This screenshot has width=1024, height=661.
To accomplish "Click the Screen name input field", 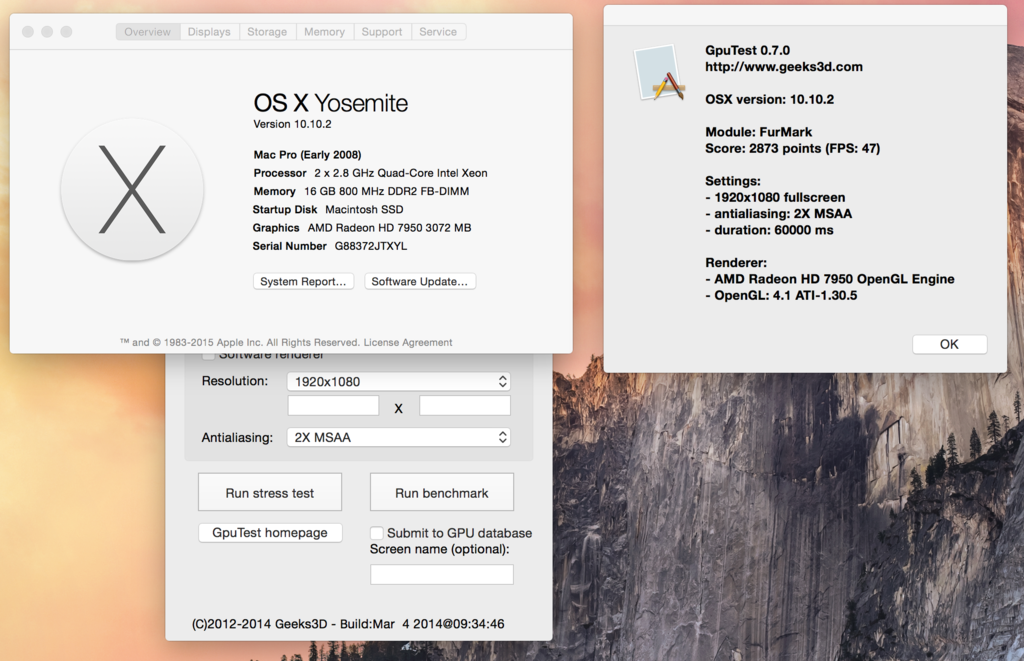I will pyautogui.click(x=441, y=574).
